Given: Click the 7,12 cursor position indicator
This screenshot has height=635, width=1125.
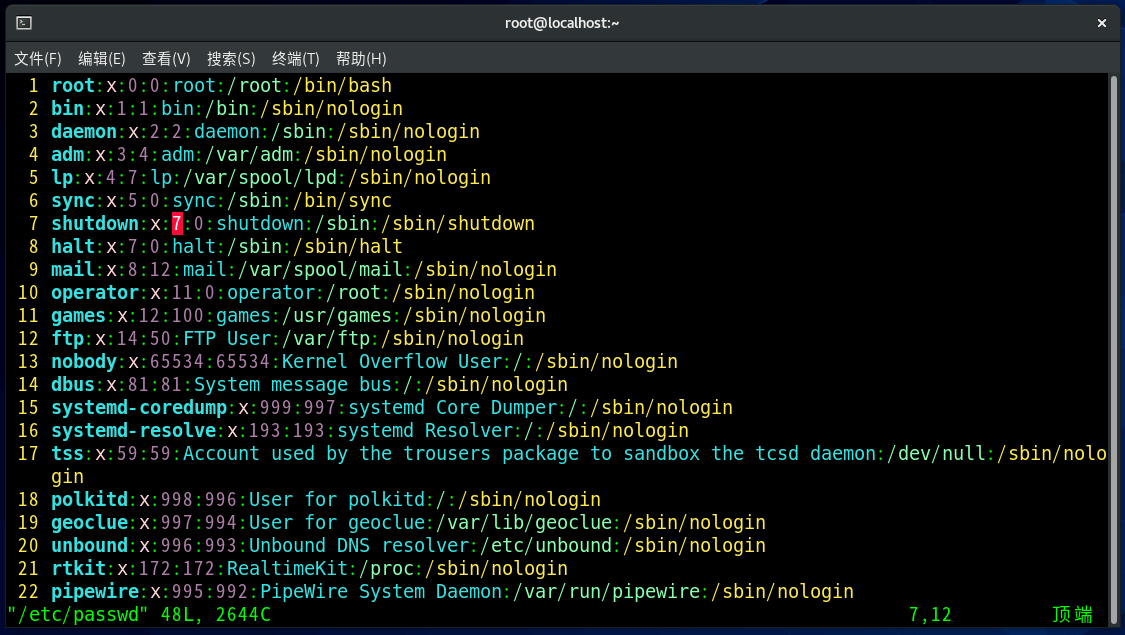Looking at the screenshot, I should click(x=930, y=614).
